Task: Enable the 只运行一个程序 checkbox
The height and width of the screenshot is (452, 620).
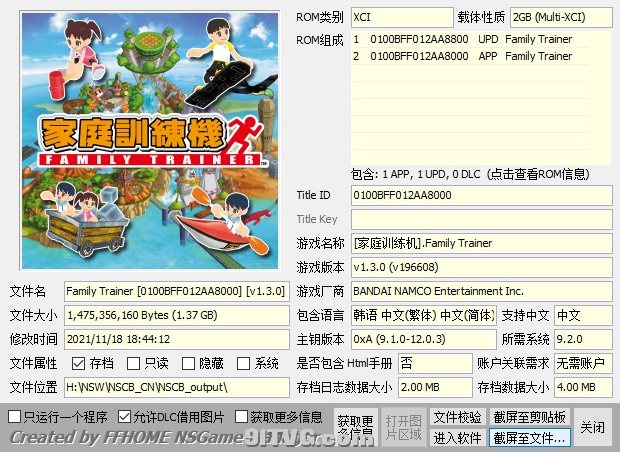Action: [15, 416]
